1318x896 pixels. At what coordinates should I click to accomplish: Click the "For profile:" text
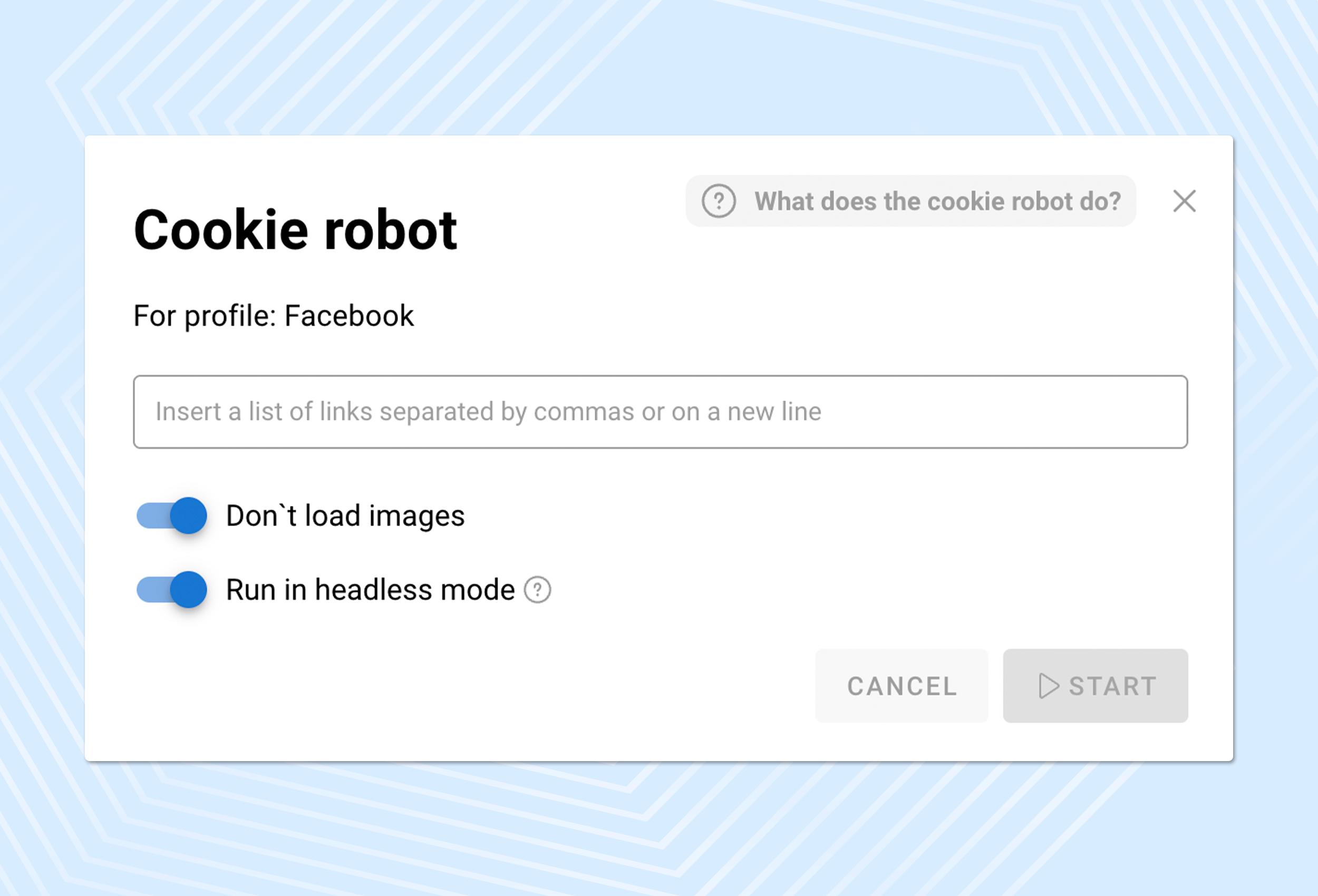pos(205,316)
